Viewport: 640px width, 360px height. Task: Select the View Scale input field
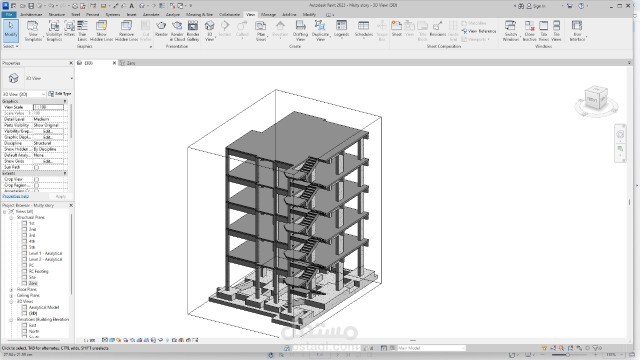[48, 107]
